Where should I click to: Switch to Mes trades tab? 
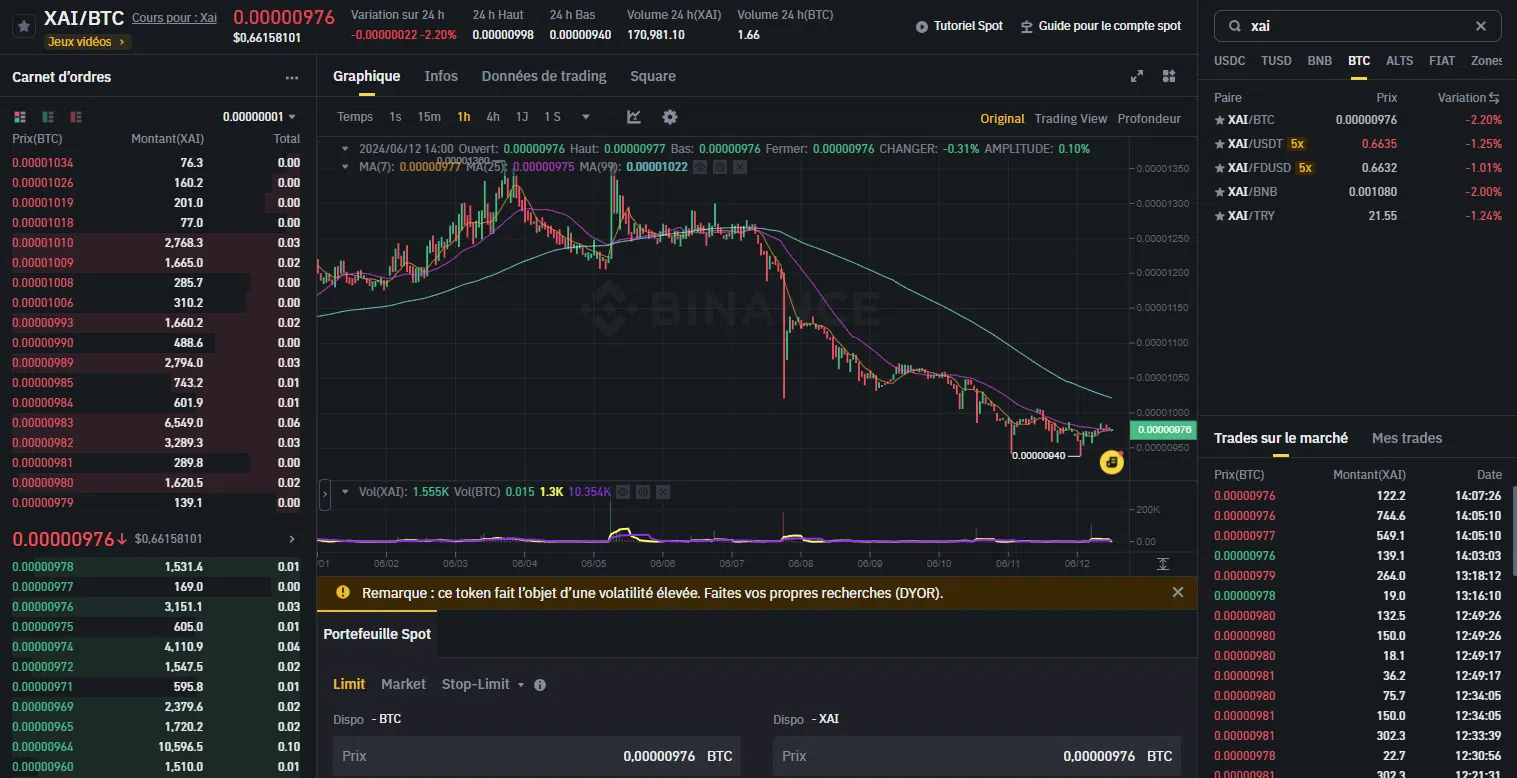tap(1407, 438)
